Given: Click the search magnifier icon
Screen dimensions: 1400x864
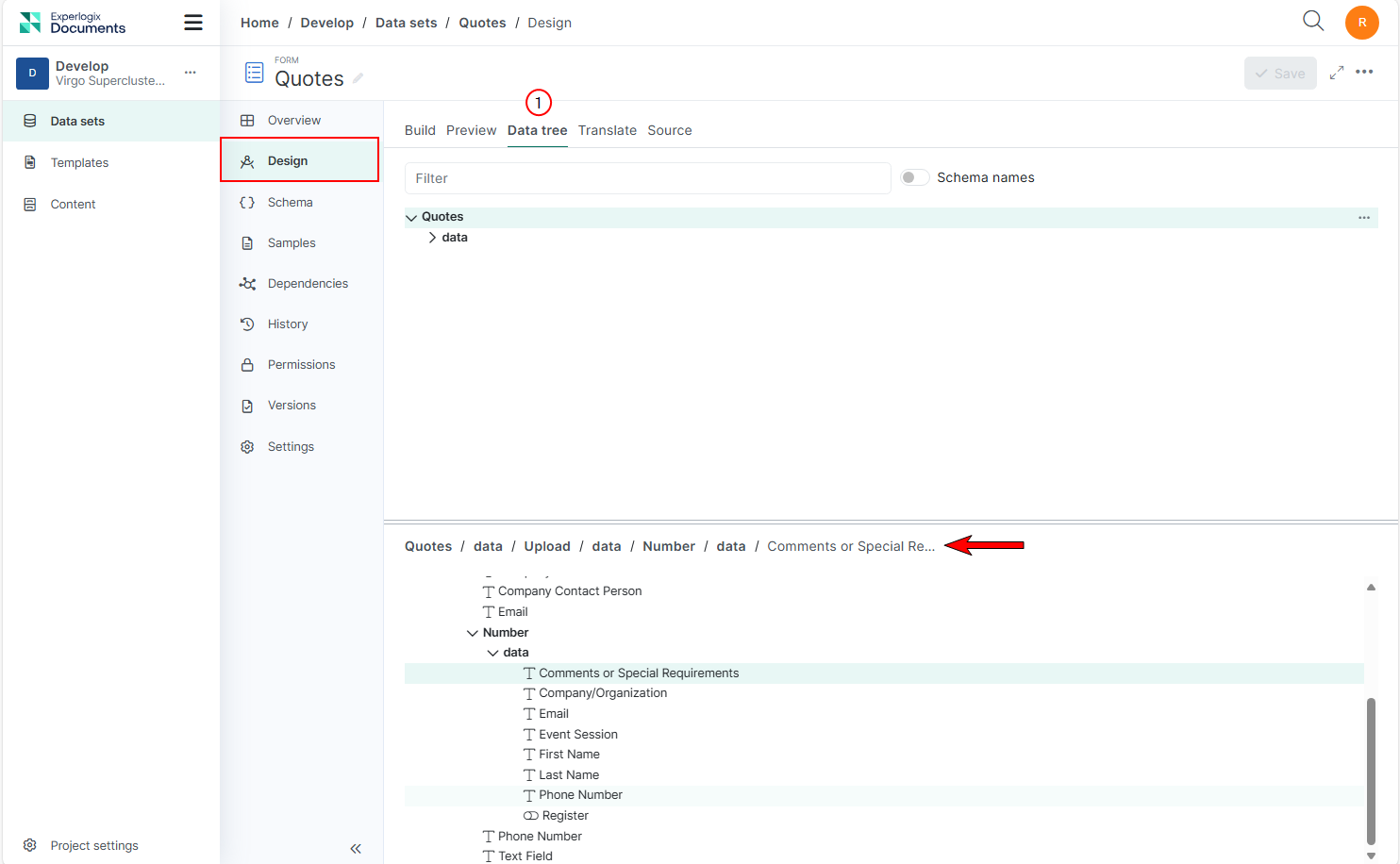Looking at the screenshot, I should click(x=1312, y=21).
